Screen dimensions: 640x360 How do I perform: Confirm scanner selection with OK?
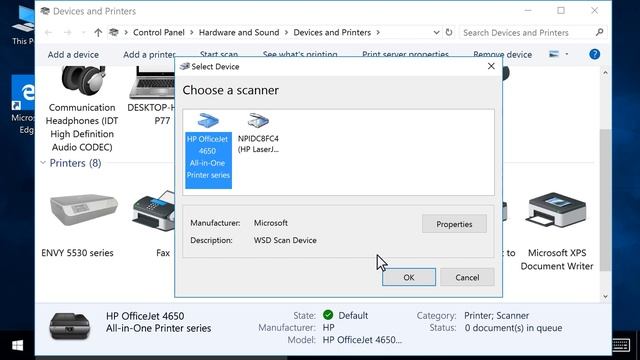(x=409, y=278)
